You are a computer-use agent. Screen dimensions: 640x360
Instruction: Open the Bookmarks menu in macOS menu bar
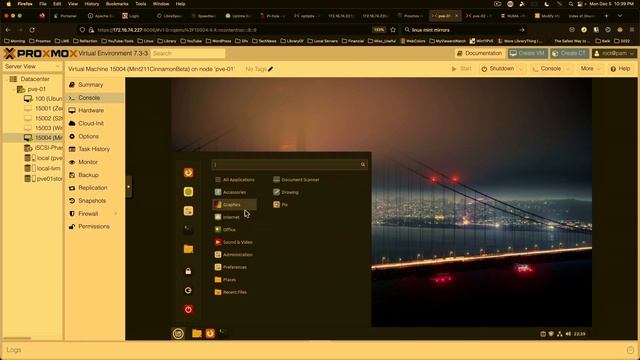click(x=117, y=4)
